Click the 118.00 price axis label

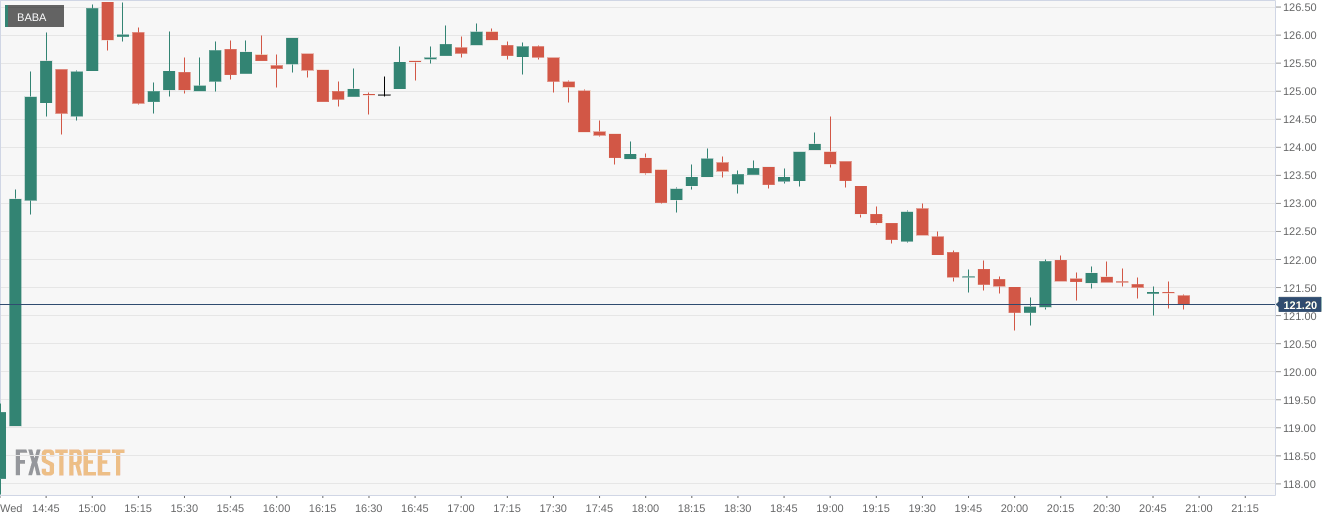[1299, 485]
